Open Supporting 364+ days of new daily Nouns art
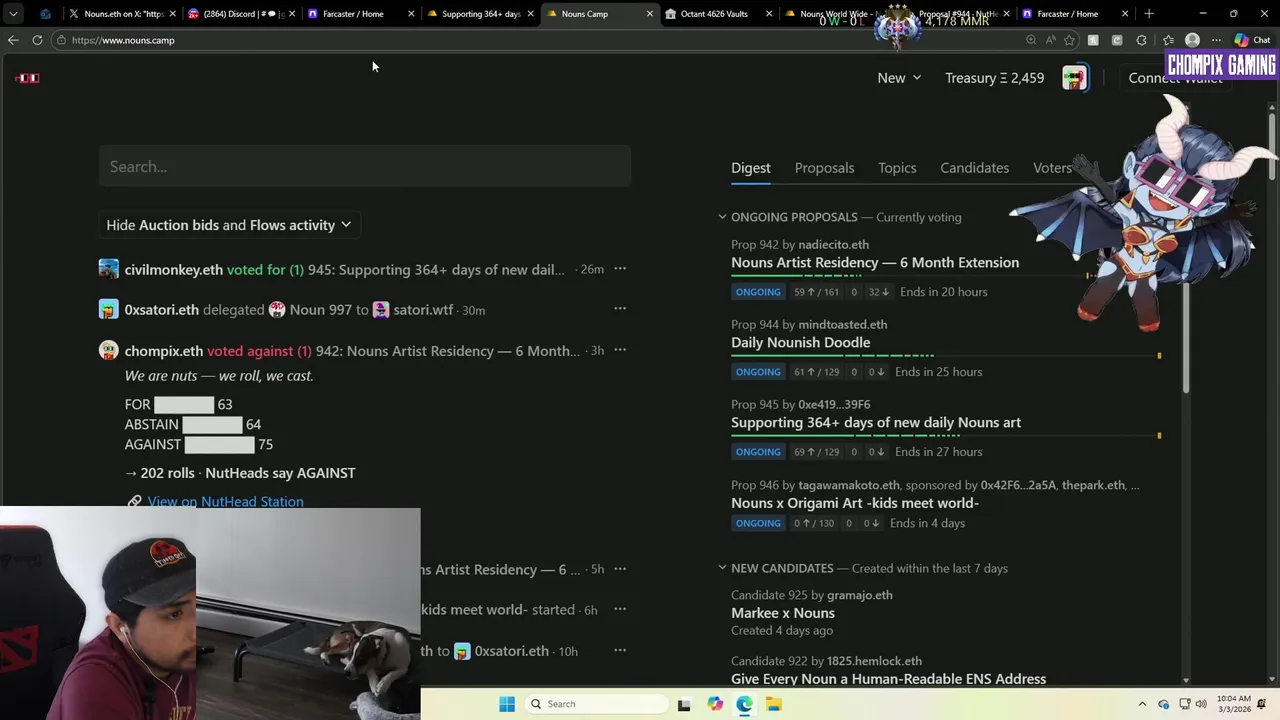The image size is (1280, 720). point(876,423)
